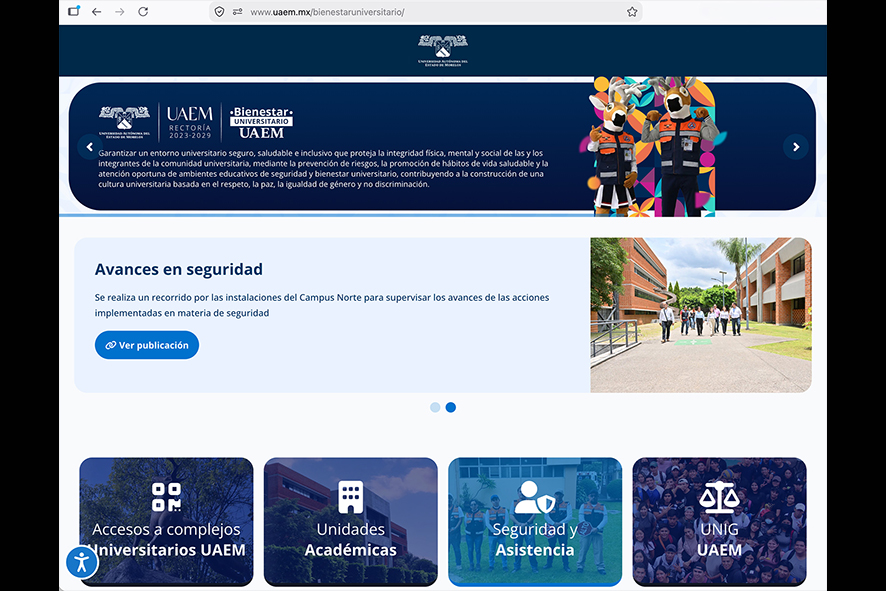Image resolution: width=886 pixels, height=591 pixels.
Task: Click the browser forward arrow
Action: [120, 12]
